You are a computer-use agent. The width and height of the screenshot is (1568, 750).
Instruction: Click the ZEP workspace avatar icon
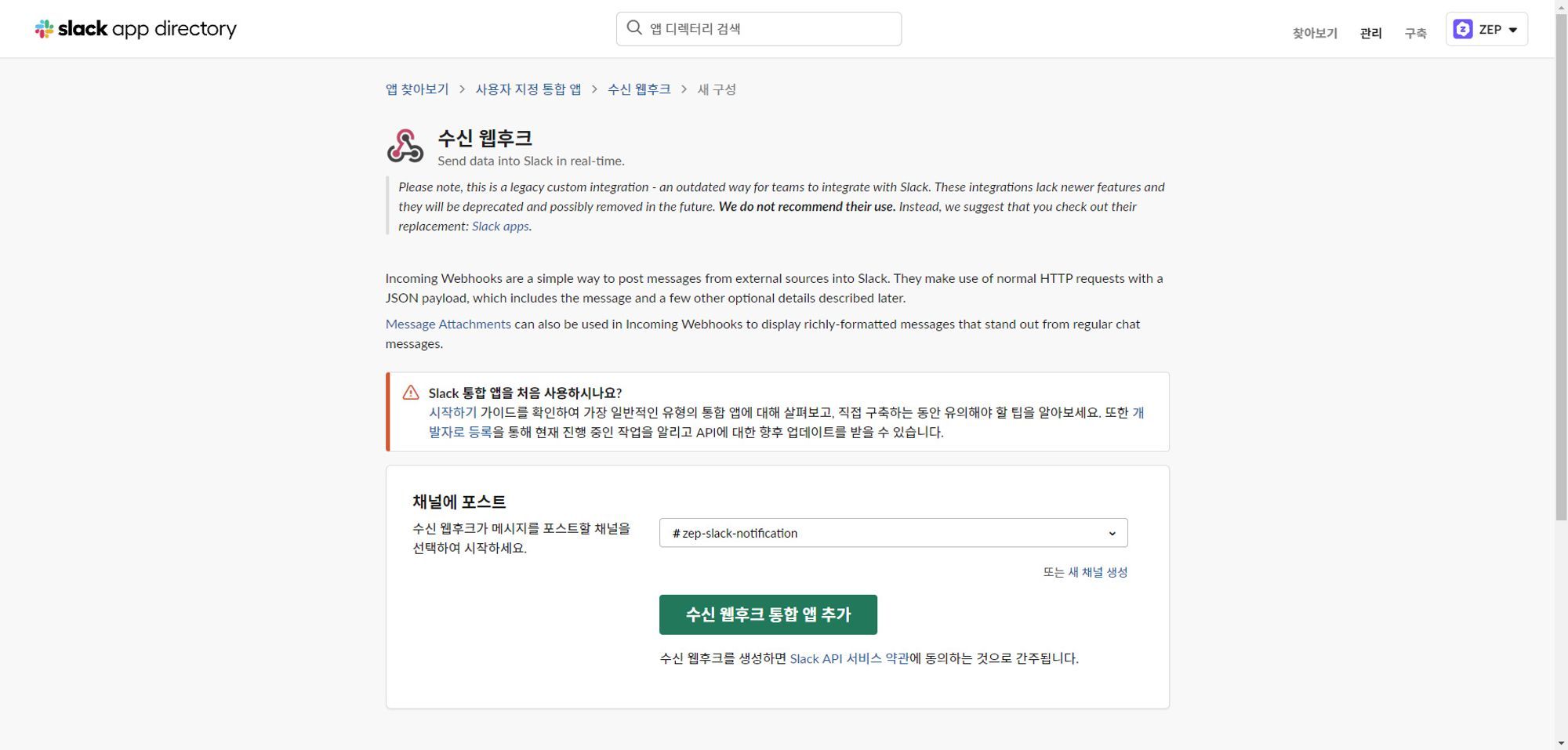(1462, 30)
